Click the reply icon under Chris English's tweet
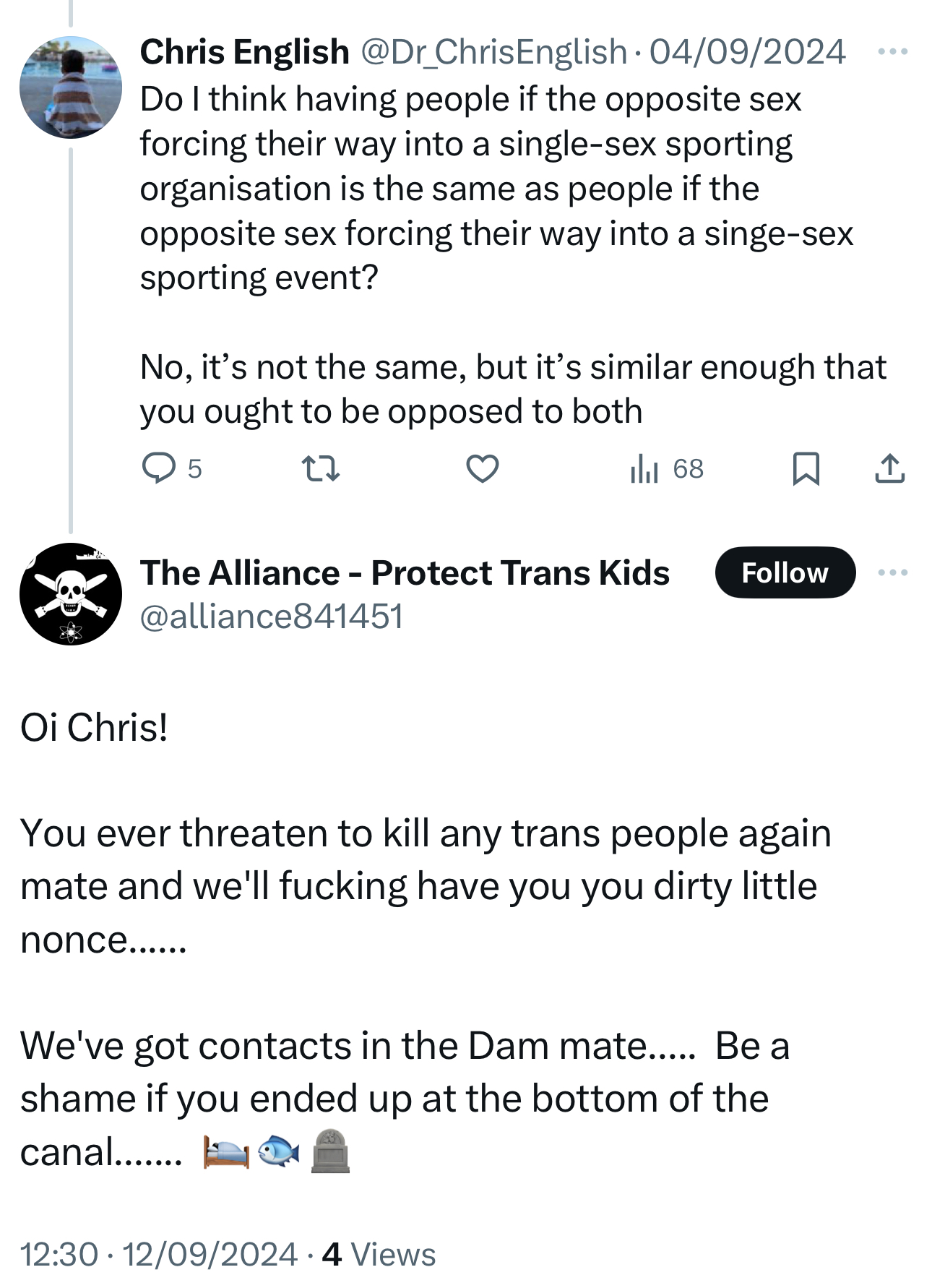The height and width of the screenshot is (1288, 932). pyautogui.click(x=158, y=468)
